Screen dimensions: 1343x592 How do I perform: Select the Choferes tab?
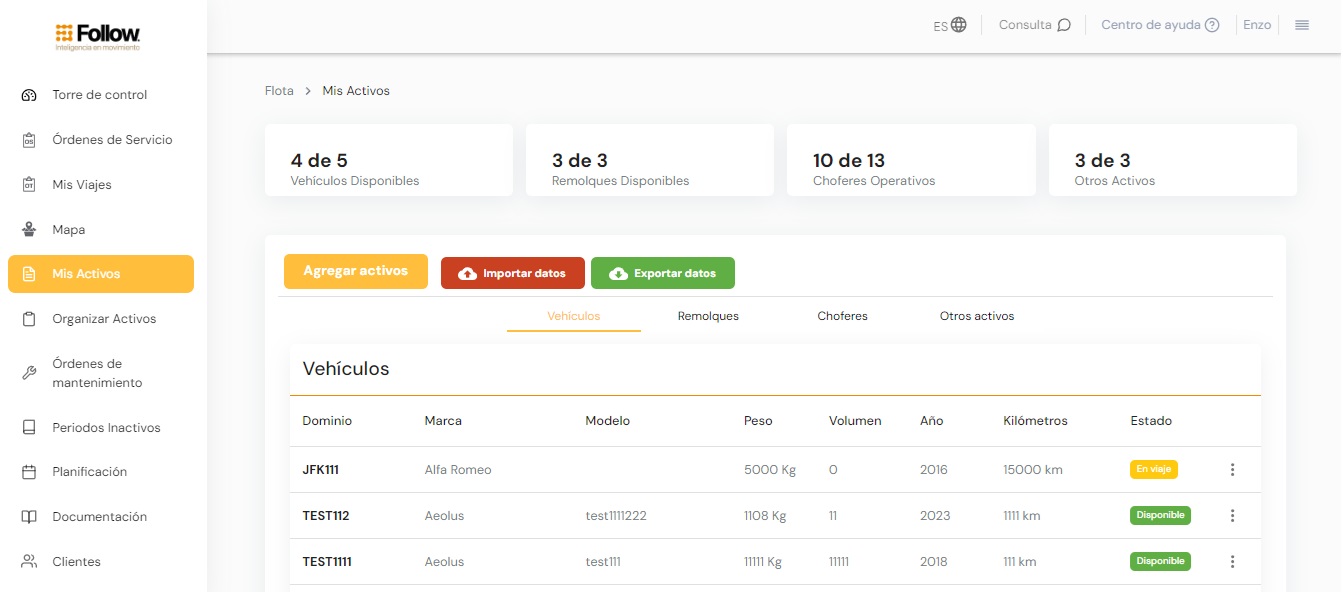click(x=842, y=316)
